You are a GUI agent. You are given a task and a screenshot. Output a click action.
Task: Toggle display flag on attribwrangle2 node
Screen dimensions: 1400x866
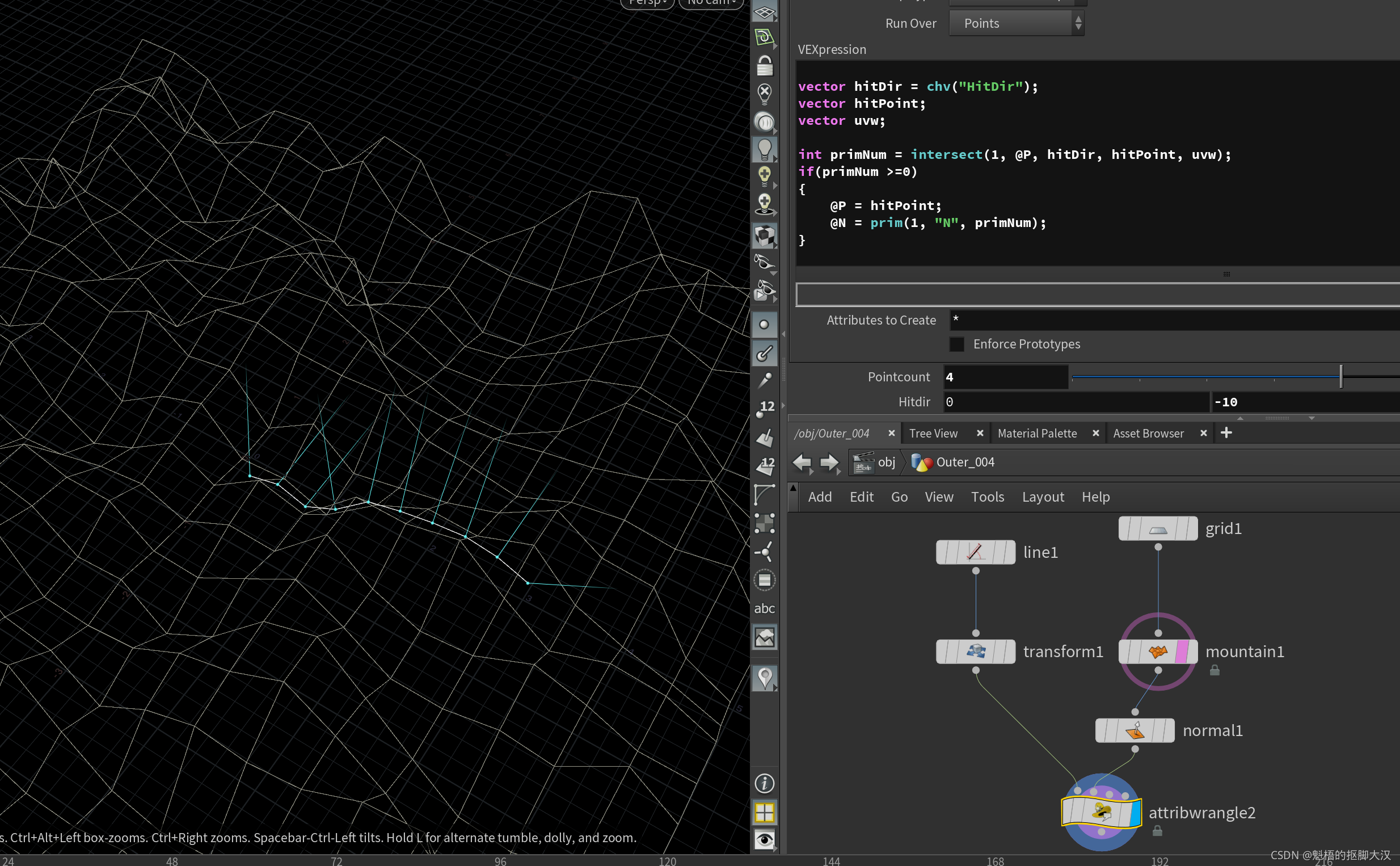point(1135,813)
